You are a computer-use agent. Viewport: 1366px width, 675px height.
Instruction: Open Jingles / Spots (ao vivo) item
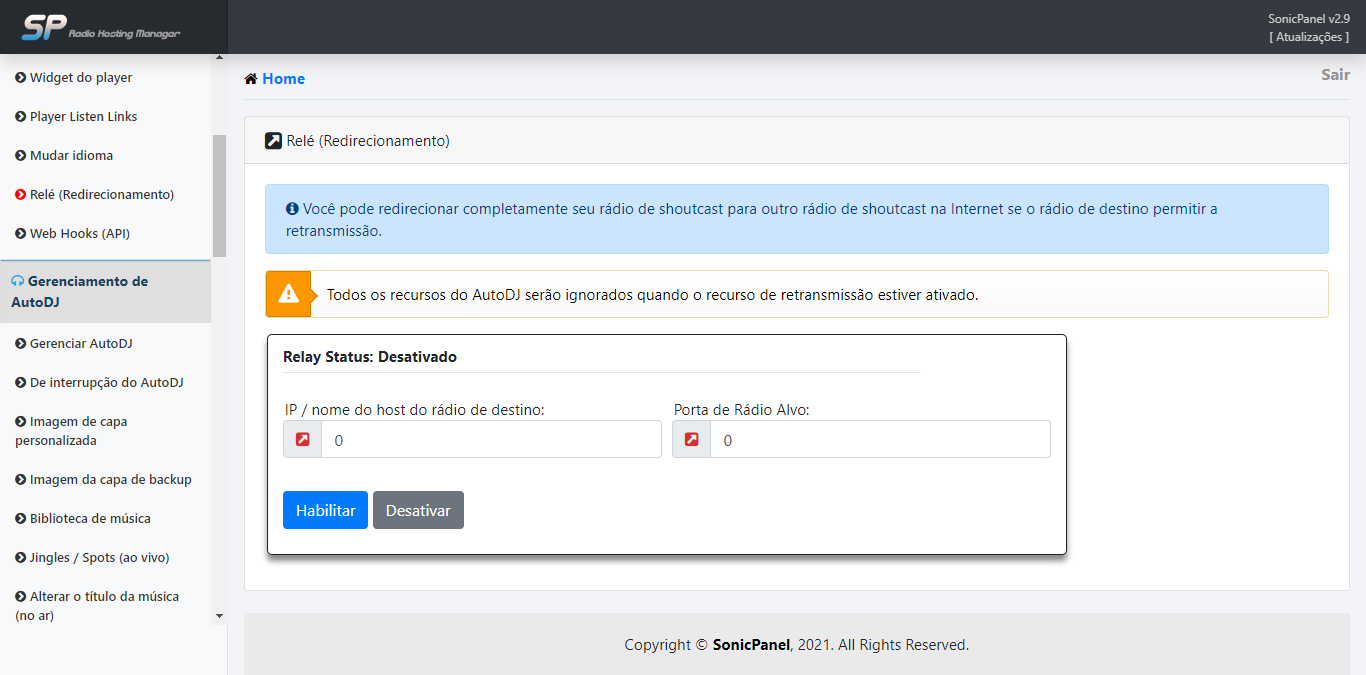click(x=100, y=558)
